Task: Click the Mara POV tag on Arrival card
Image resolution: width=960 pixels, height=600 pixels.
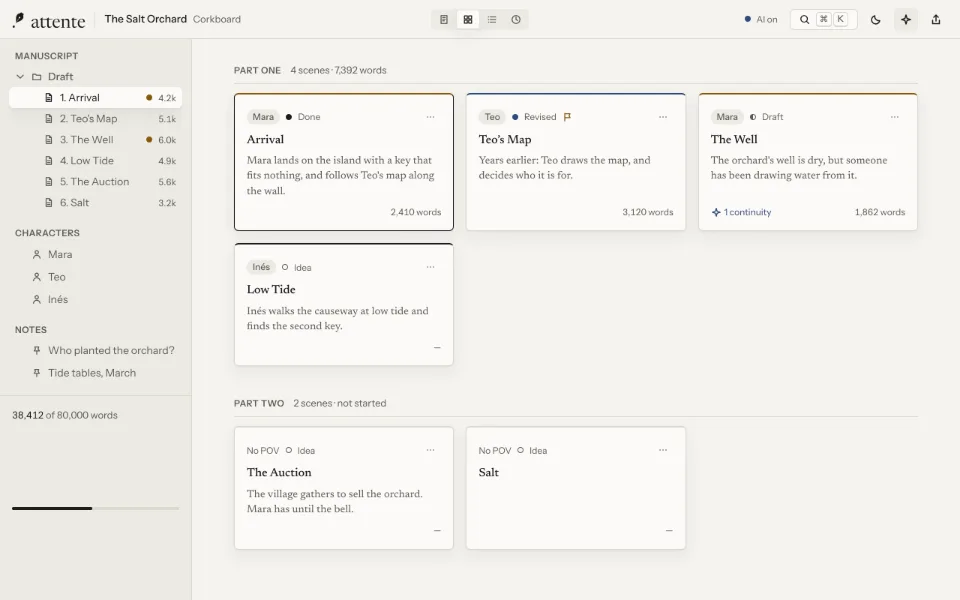Action: coord(263,117)
